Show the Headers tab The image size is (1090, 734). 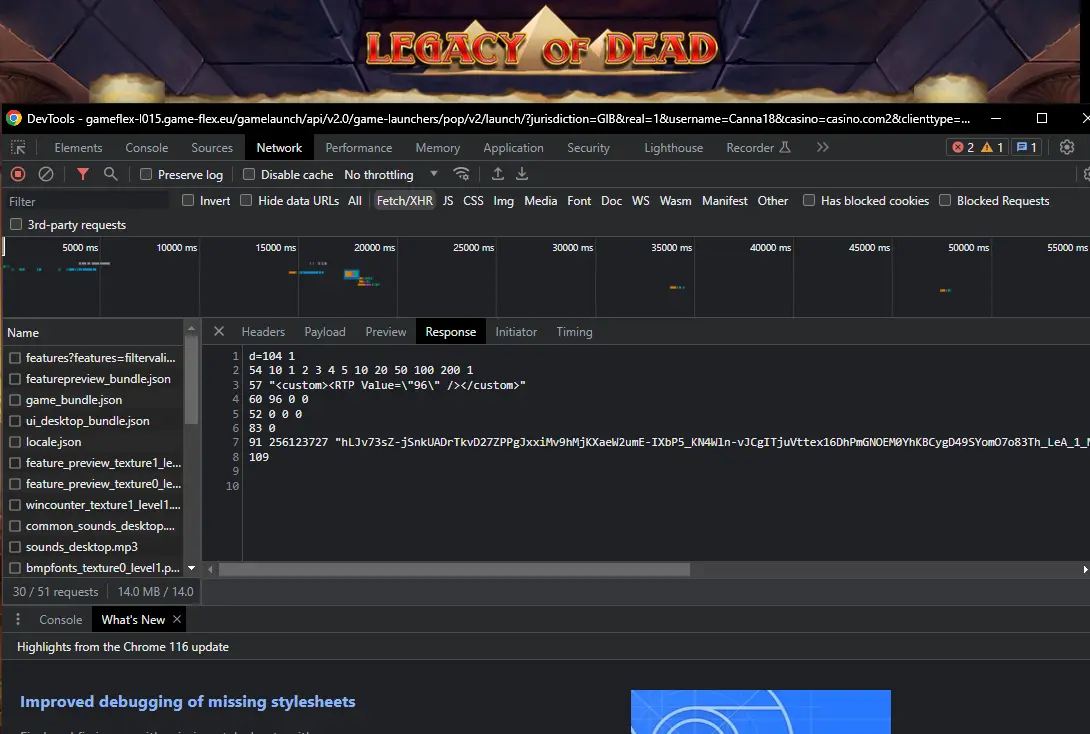pyautogui.click(x=263, y=332)
